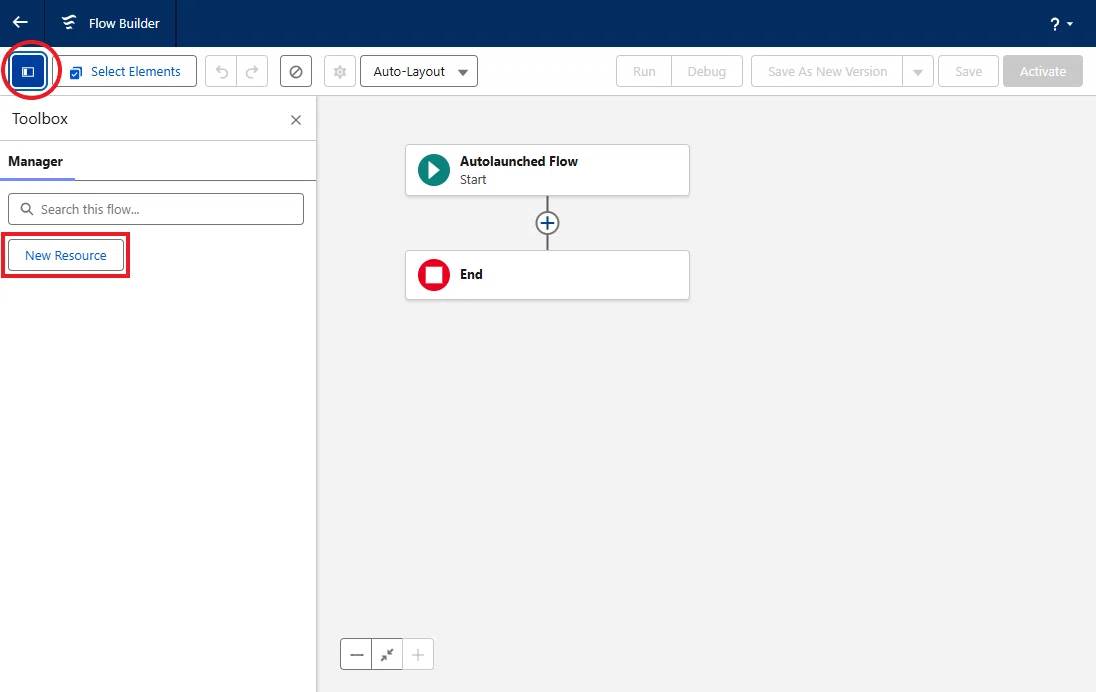Toggle the Toolbox panel button
Screen dimensions: 1096x692
coord(28,71)
